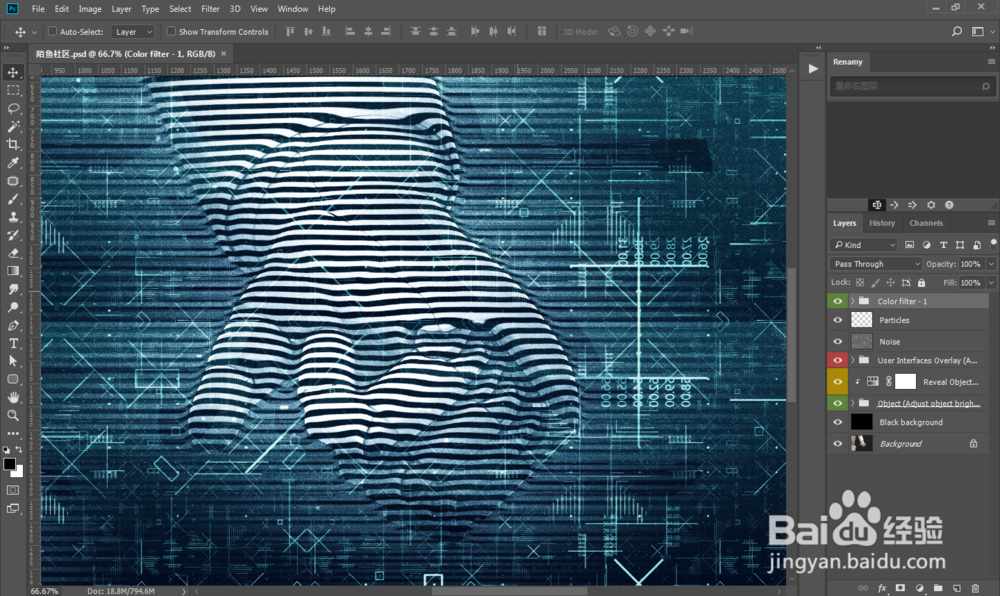Click the Renamy help question icon
The width and height of the screenshot is (1000, 596).
949,205
